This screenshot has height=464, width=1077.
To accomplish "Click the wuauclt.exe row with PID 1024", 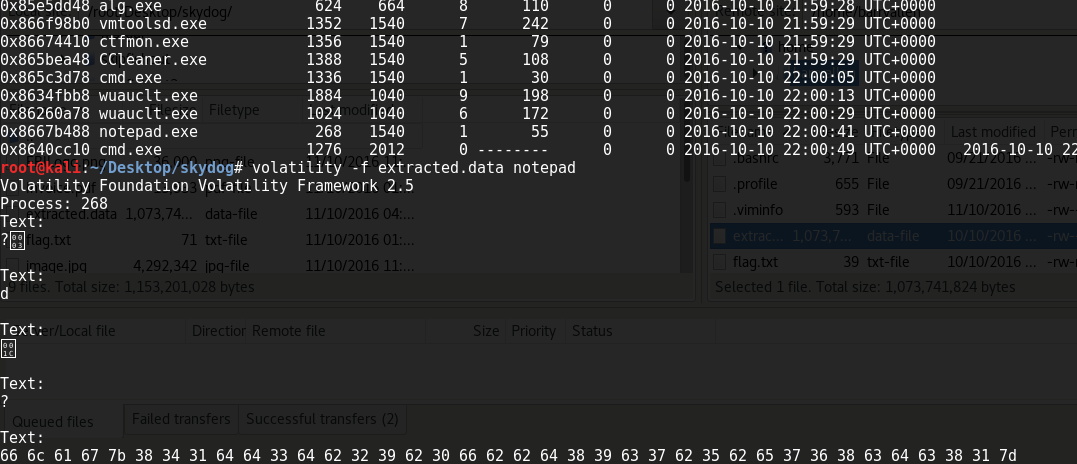I will pos(468,113).
